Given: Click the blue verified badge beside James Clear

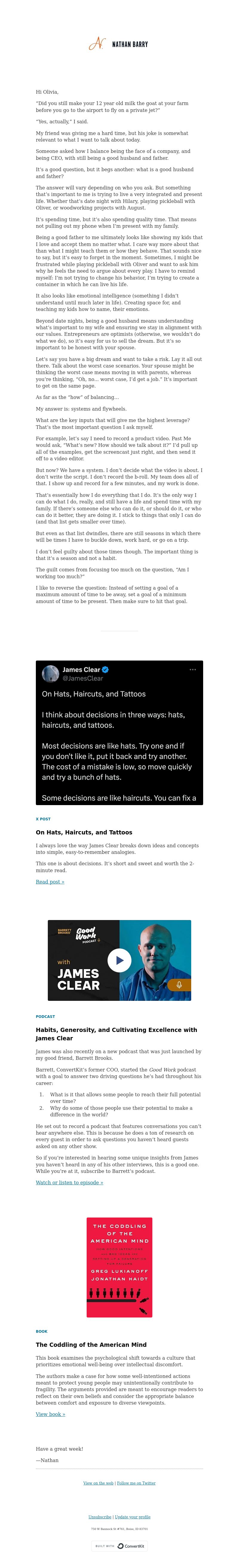Looking at the screenshot, I should pyautogui.click(x=105, y=670).
